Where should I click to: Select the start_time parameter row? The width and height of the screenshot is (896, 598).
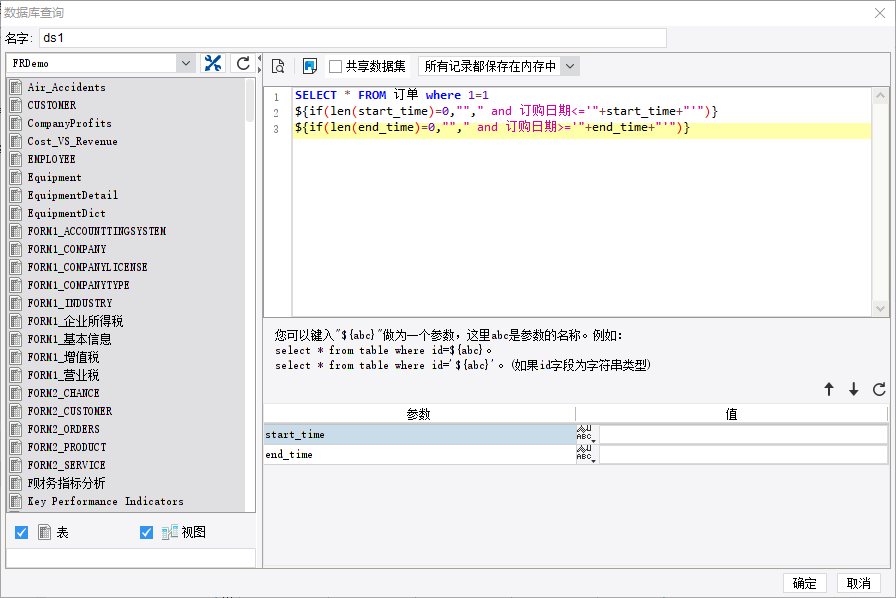419,434
